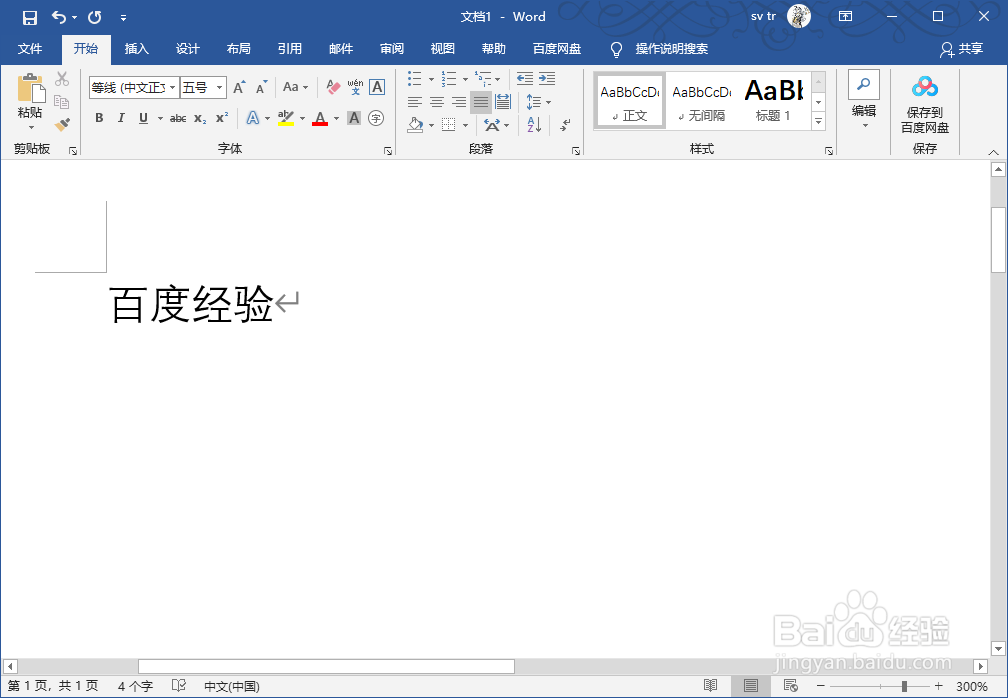Undo the last action
Screen dimensions: 1008x698
point(59,17)
